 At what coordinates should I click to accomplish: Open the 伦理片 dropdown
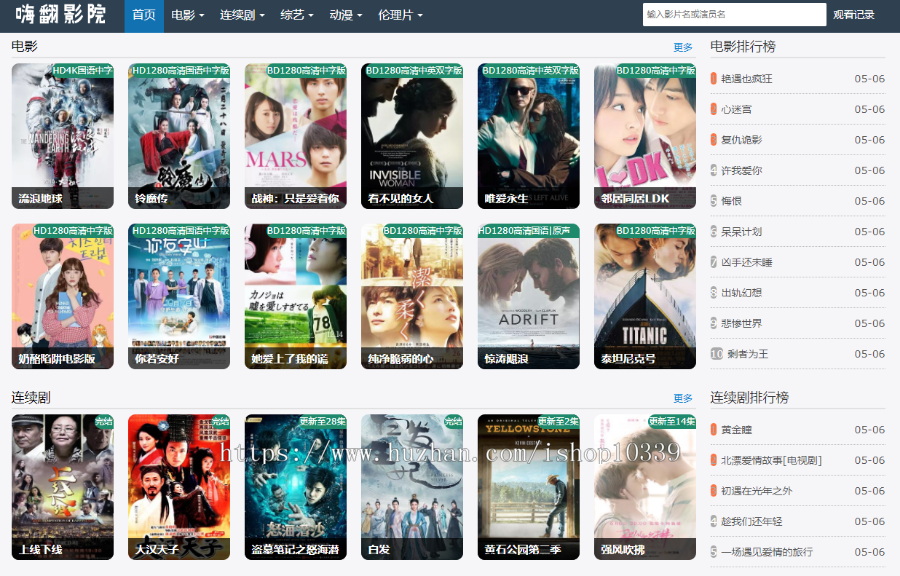[400, 15]
